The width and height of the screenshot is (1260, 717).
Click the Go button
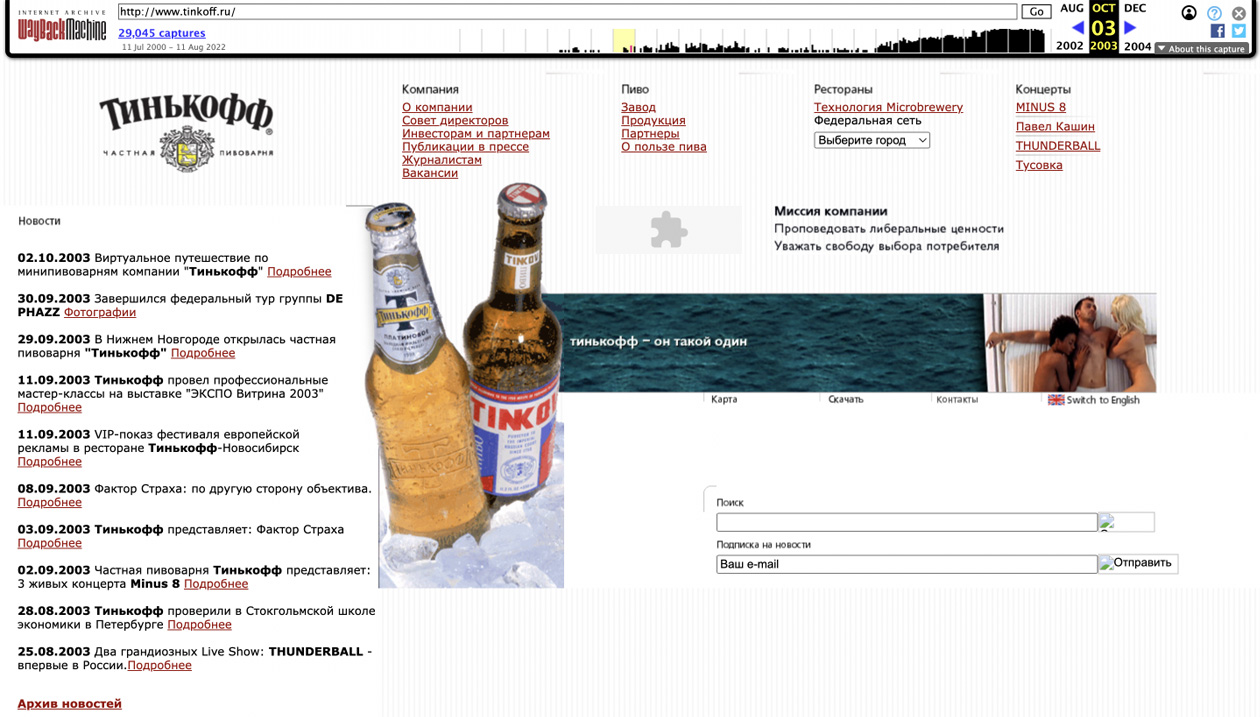(1036, 12)
